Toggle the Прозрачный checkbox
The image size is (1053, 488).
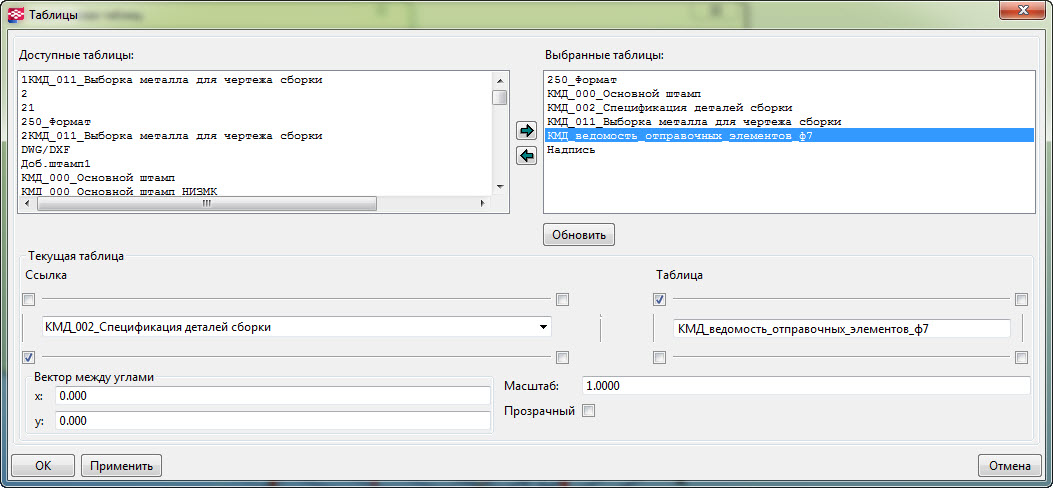[x=589, y=411]
